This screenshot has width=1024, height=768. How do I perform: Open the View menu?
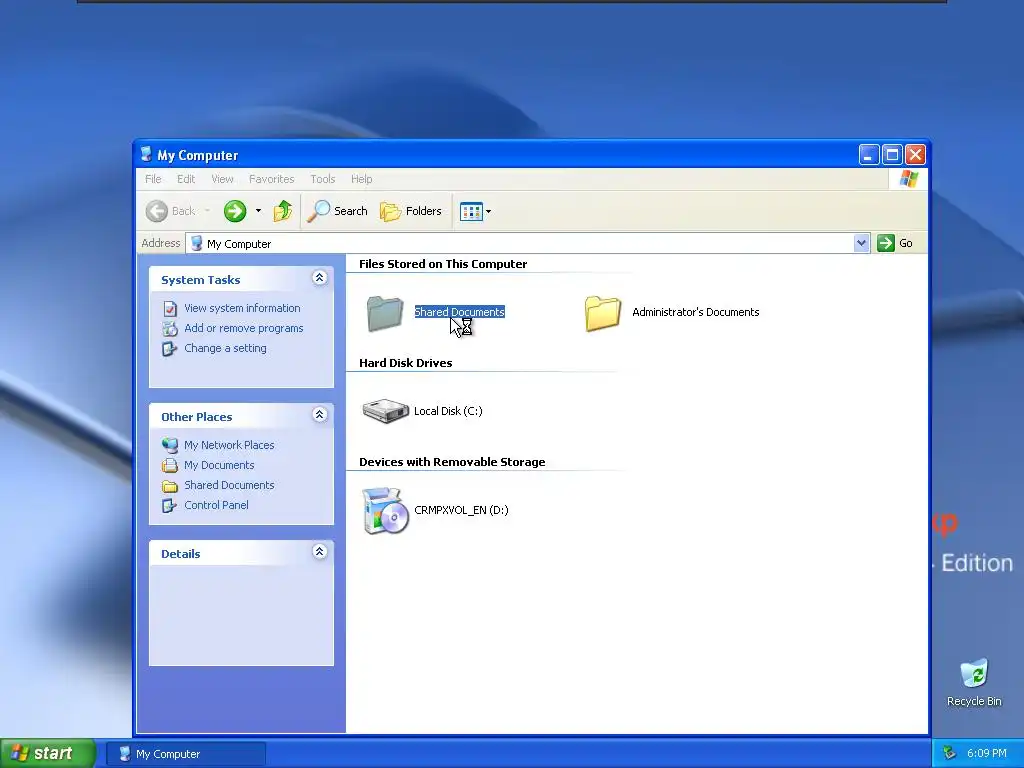[222, 179]
